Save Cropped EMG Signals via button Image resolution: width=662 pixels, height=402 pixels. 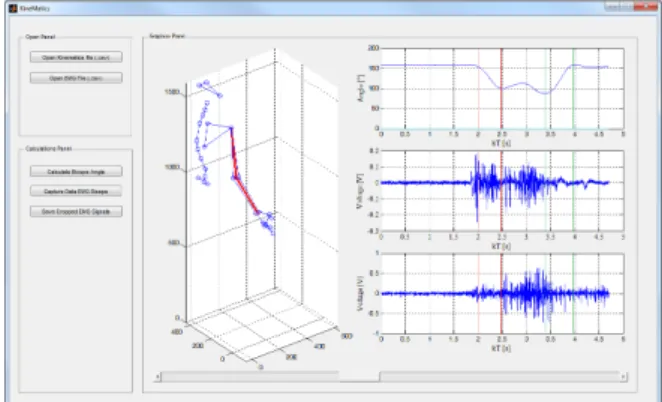click(76, 211)
